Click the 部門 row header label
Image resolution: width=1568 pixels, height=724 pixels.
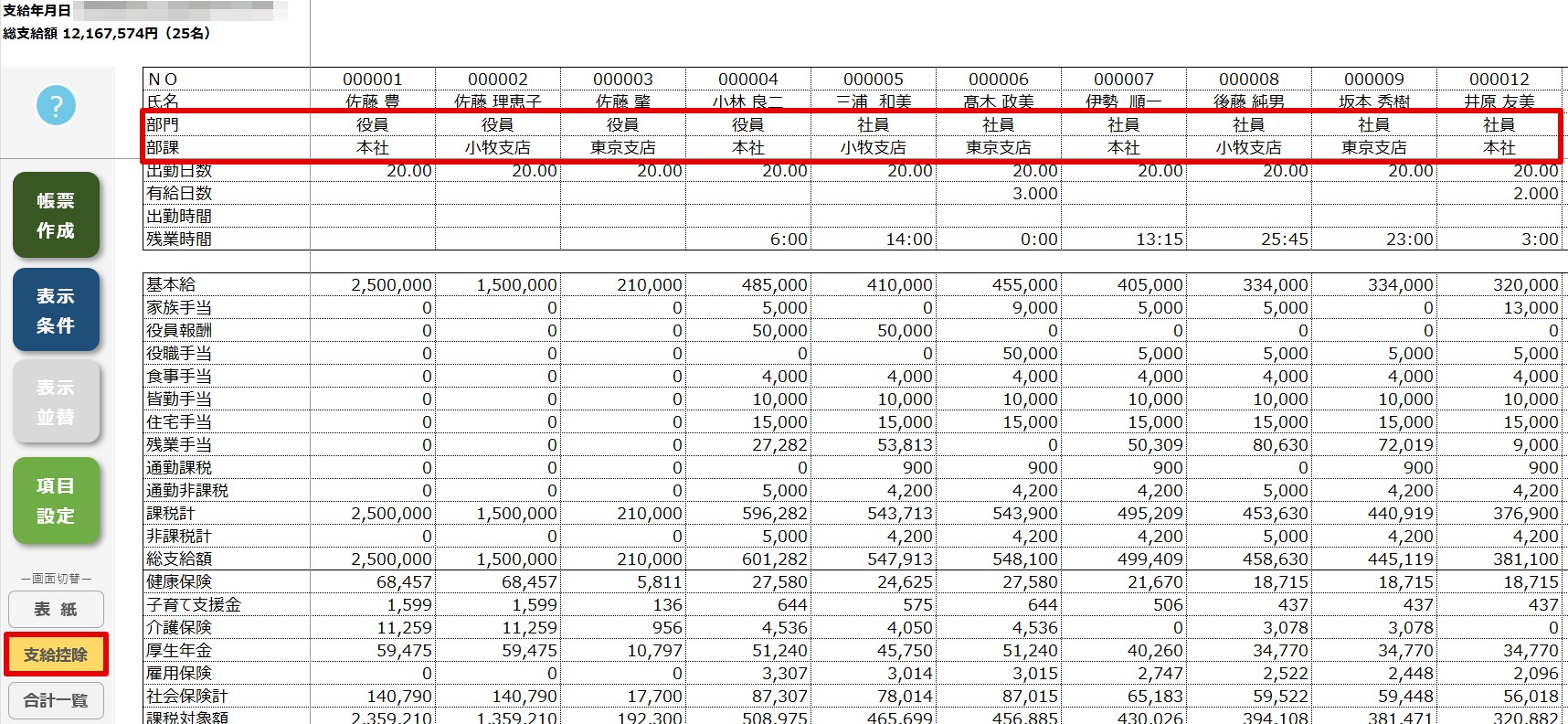tap(163, 124)
